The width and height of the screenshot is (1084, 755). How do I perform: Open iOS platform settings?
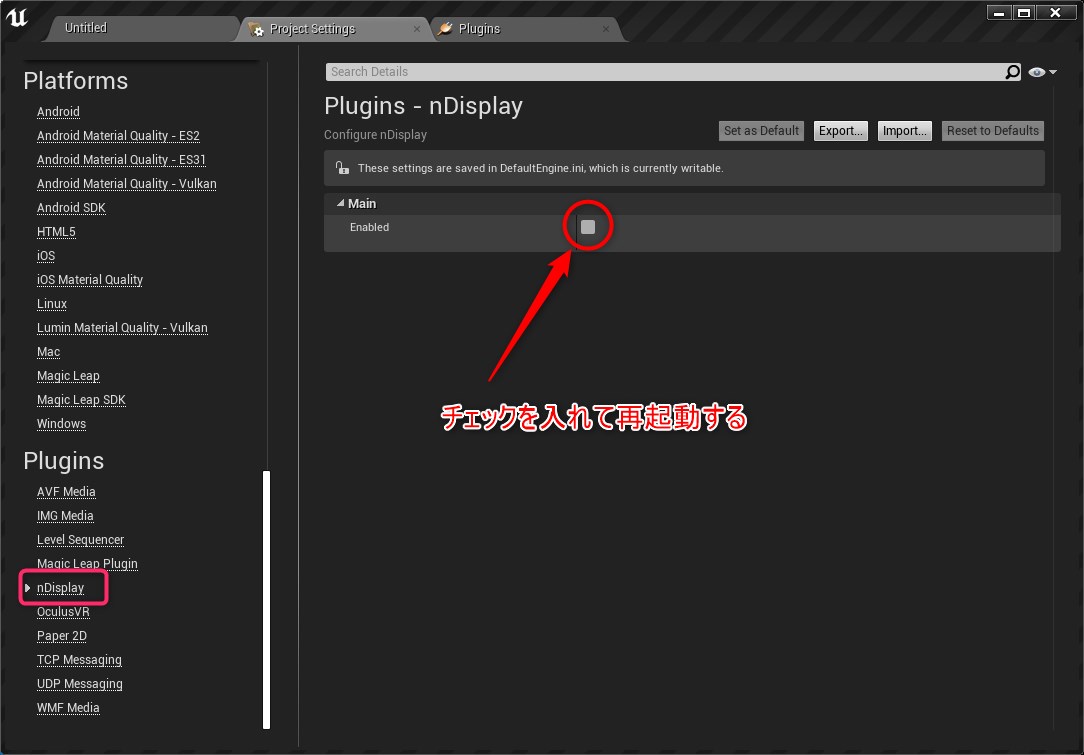(x=46, y=256)
